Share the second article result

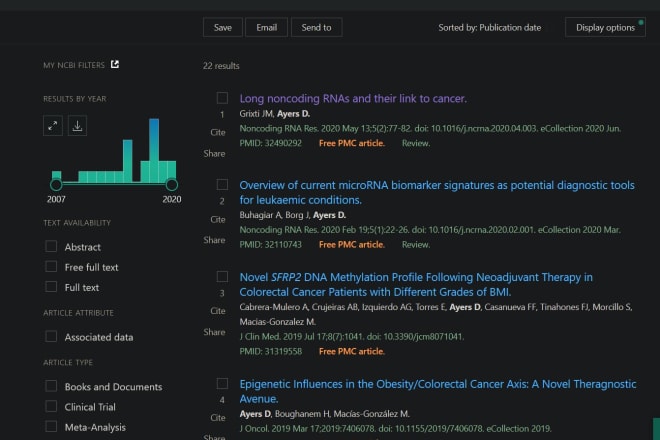[214, 240]
